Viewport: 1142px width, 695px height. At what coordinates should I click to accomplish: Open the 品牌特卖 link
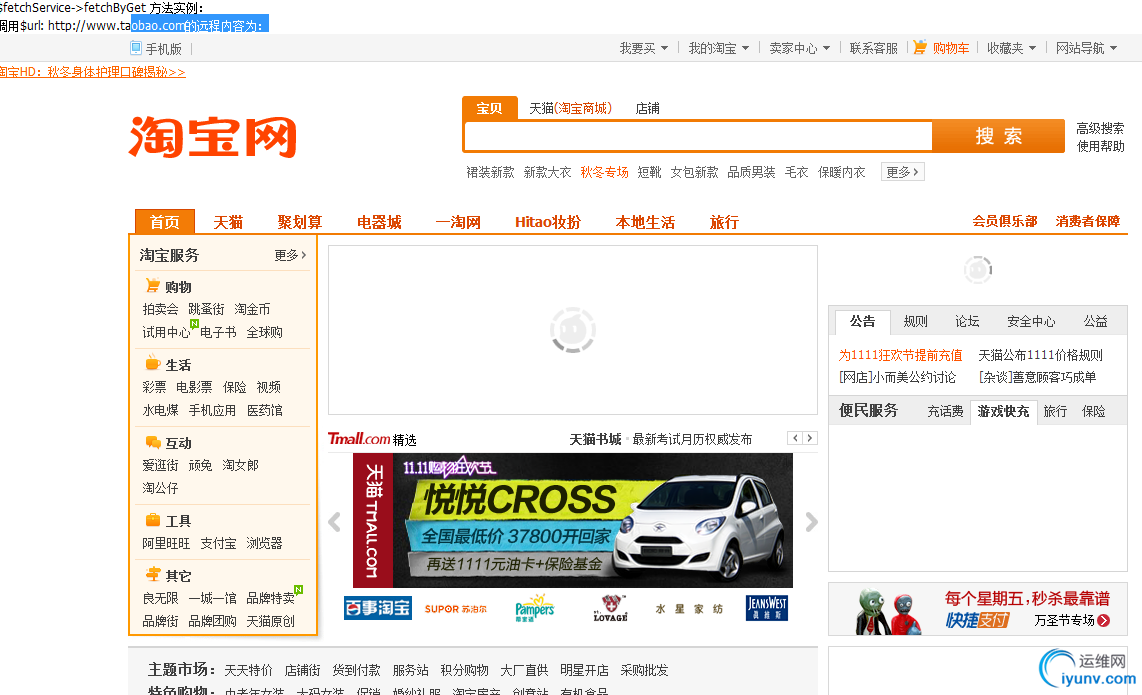(270, 598)
